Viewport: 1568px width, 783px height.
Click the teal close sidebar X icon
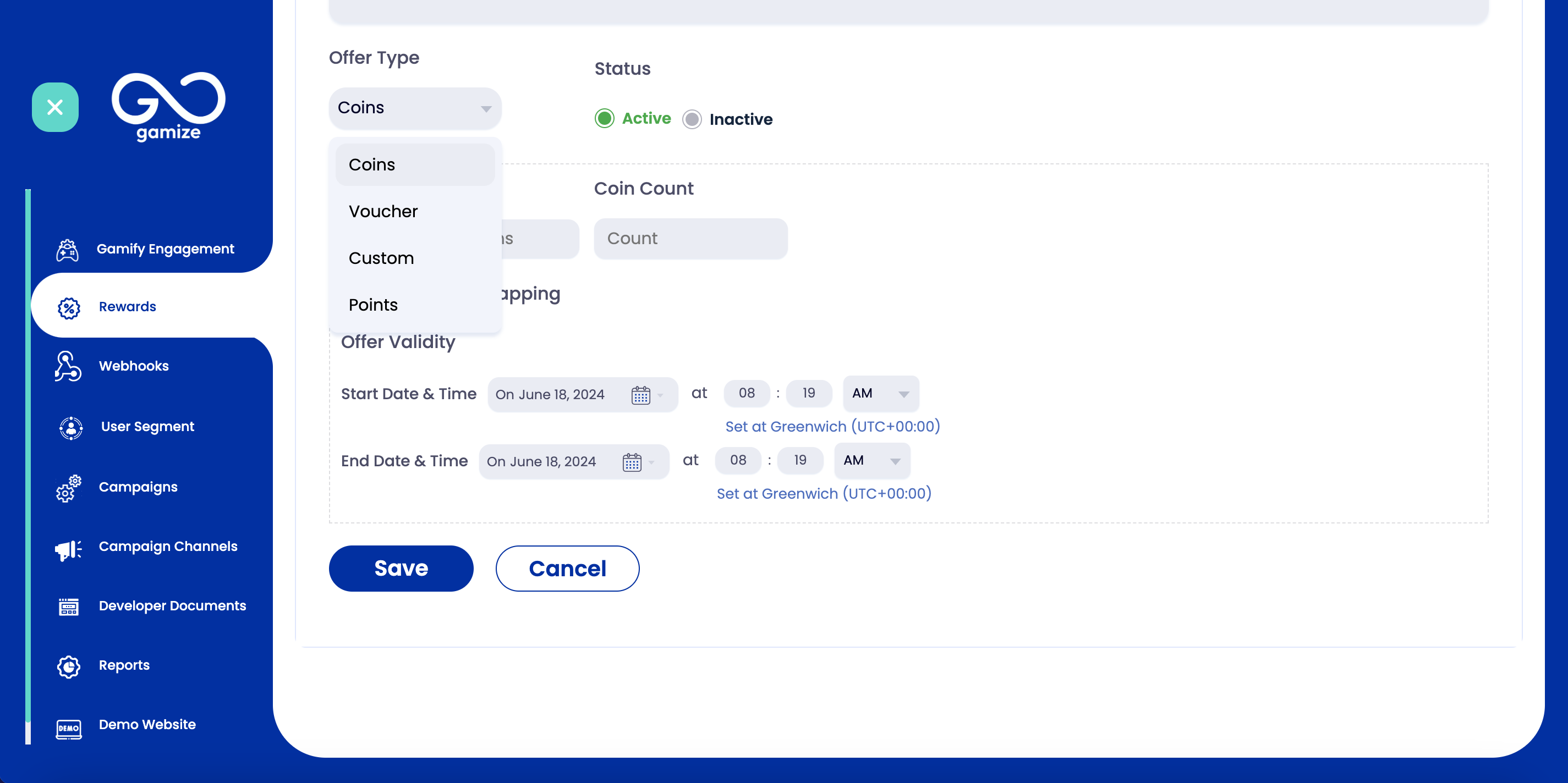pyautogui.click(x=55, y=107)
